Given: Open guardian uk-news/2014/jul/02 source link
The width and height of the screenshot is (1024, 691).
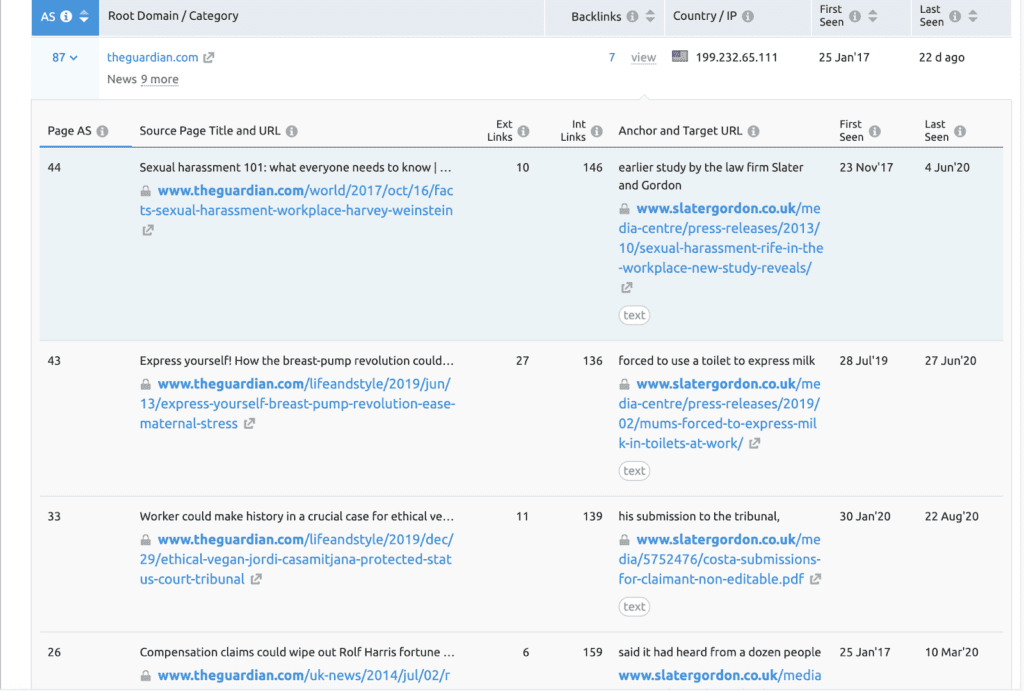Looking at the screenshot, I should [x=304, y=675].
